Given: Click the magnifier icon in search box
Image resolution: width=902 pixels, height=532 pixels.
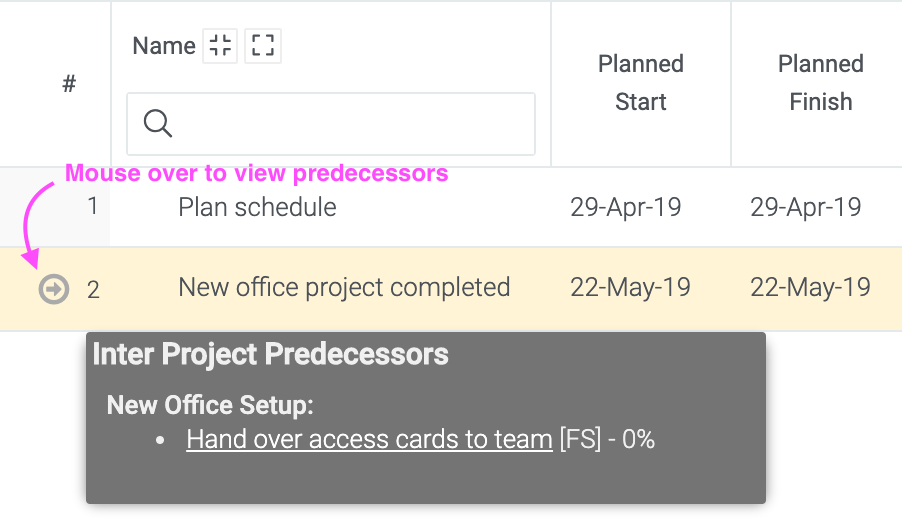Looking at the screenshot, I should (158, 123).
